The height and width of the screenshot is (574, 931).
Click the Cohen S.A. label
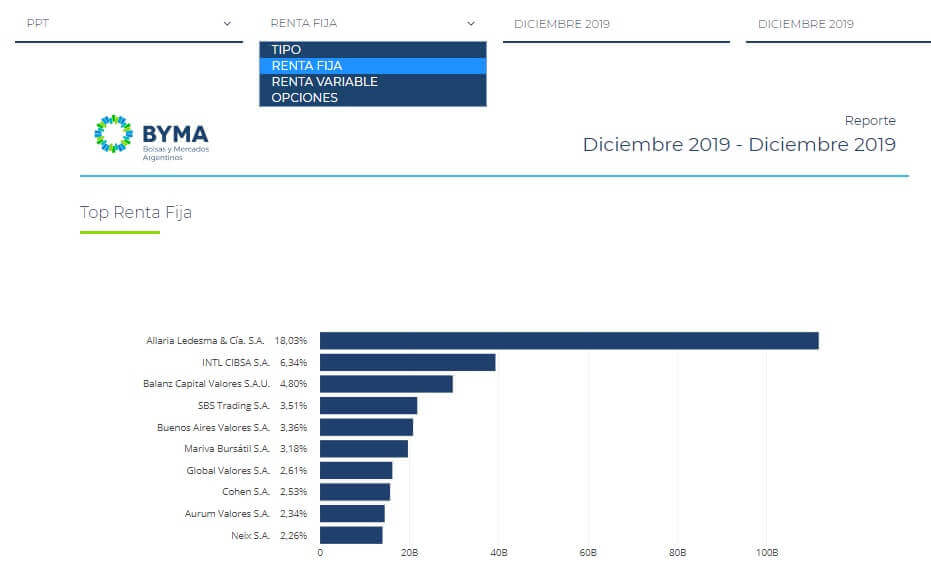[x=246, y=492]
